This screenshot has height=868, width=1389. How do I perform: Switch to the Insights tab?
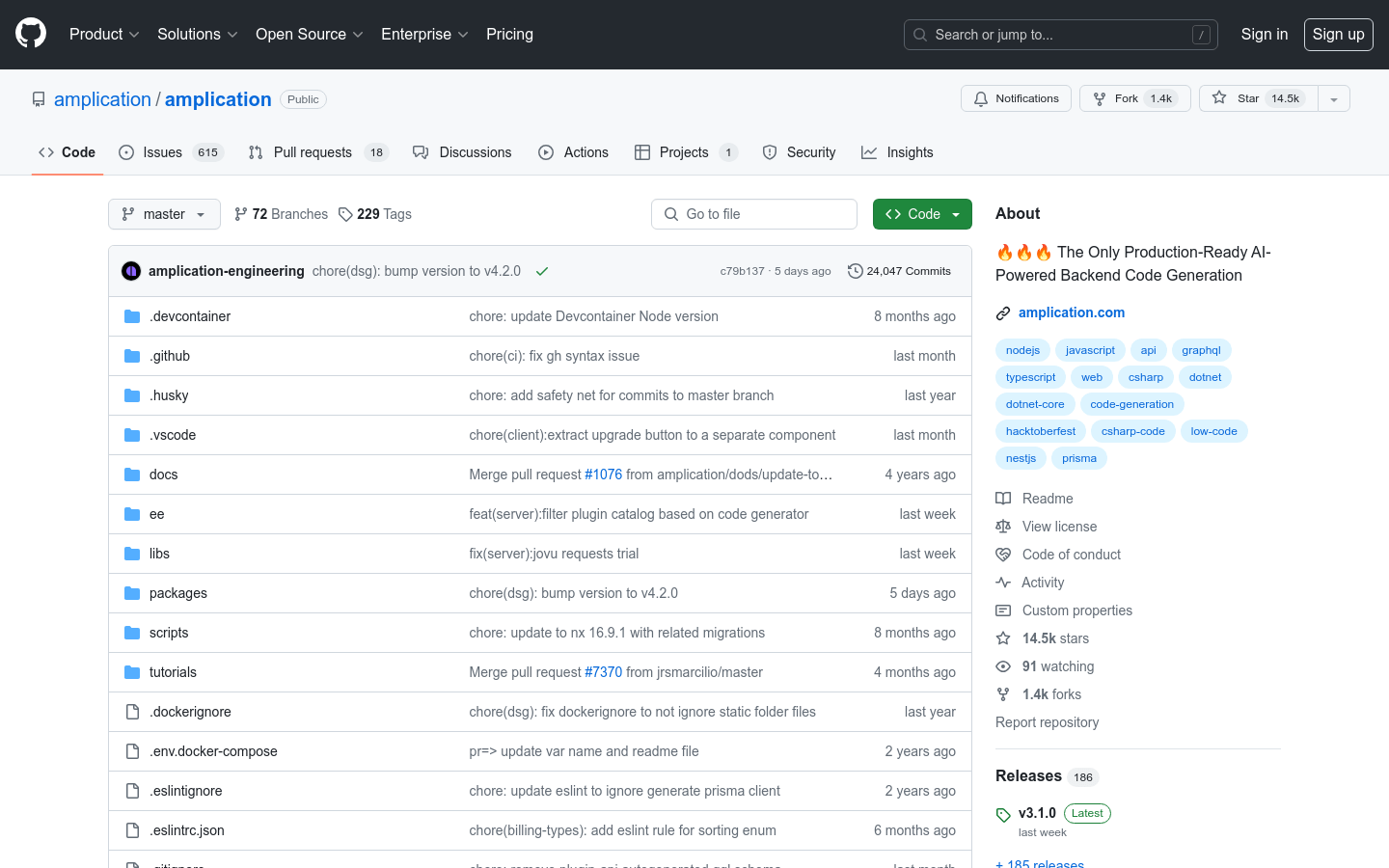(897, 152)
